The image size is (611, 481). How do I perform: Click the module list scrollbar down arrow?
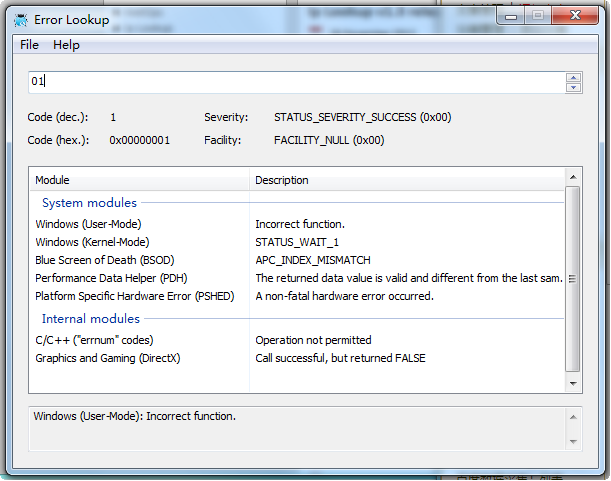572,383
